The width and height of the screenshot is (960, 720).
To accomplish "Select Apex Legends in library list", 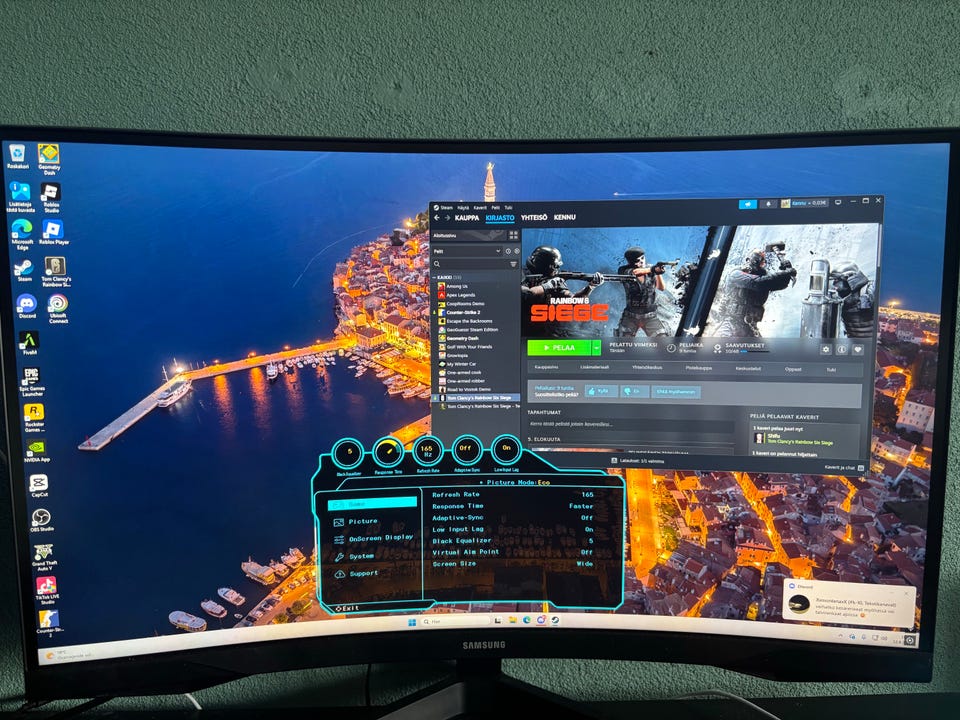I will [460, 294].
